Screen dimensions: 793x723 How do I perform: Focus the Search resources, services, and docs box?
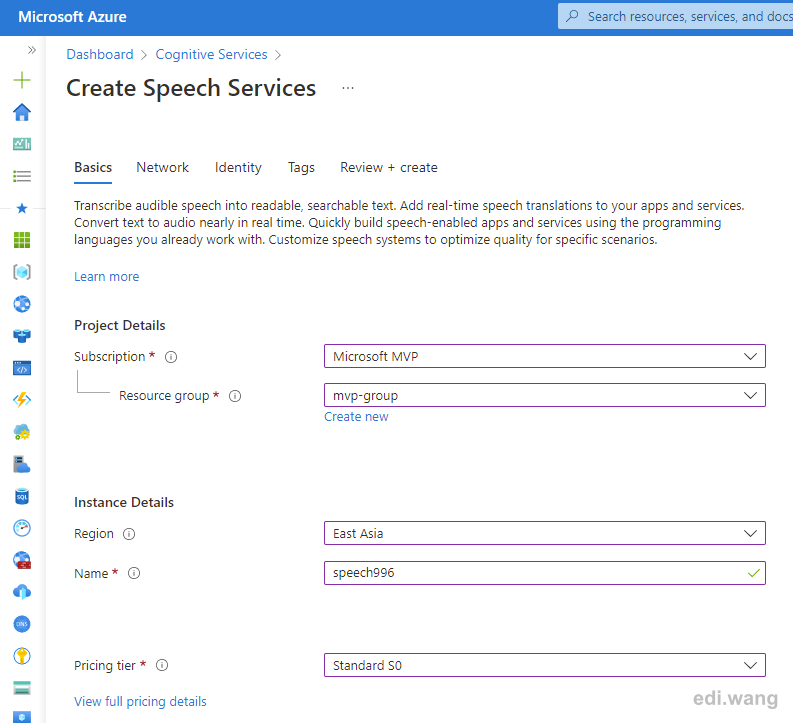(x=675, y=16)
